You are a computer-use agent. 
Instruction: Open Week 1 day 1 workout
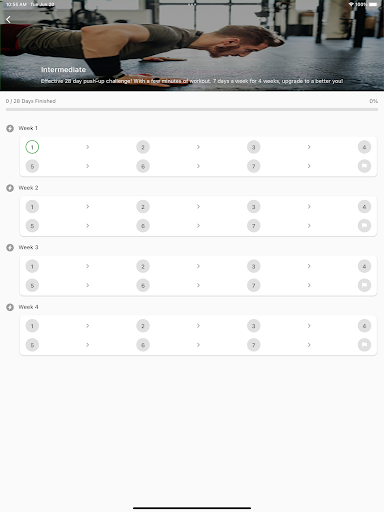tap(32, 147)
